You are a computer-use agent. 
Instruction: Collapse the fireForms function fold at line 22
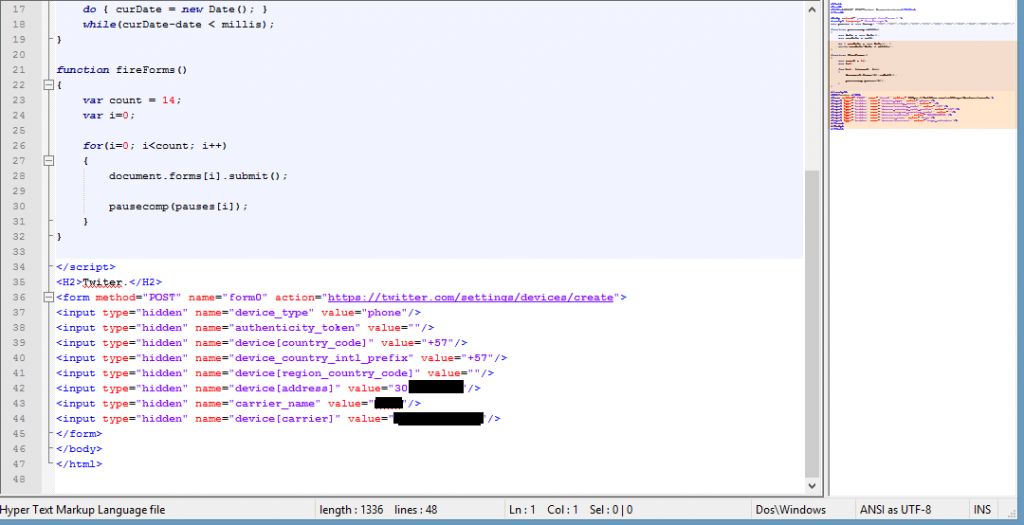pyautogui.click(x=48, y=85)
